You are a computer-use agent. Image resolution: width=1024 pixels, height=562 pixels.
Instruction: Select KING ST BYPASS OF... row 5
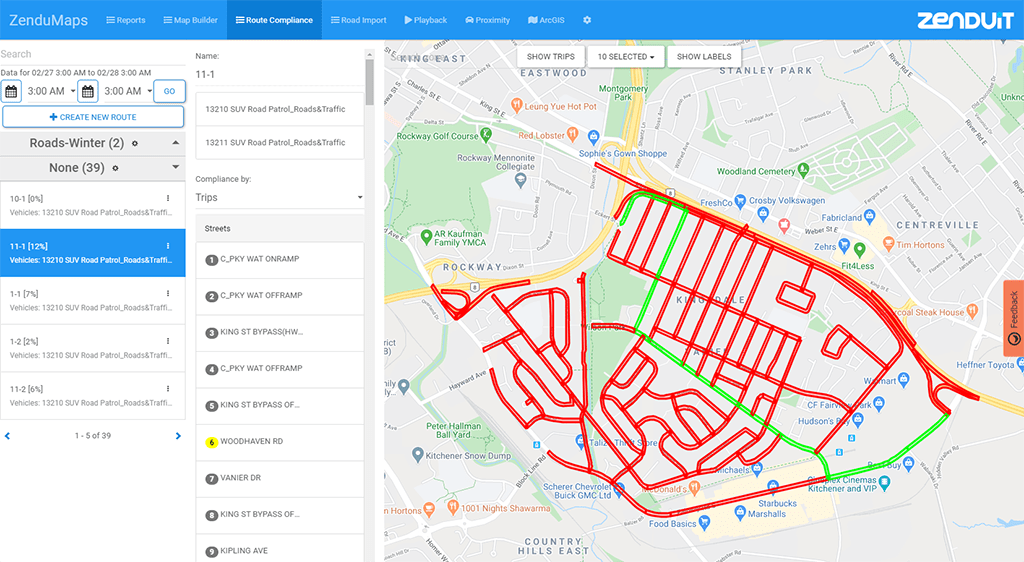pos(280,405)
